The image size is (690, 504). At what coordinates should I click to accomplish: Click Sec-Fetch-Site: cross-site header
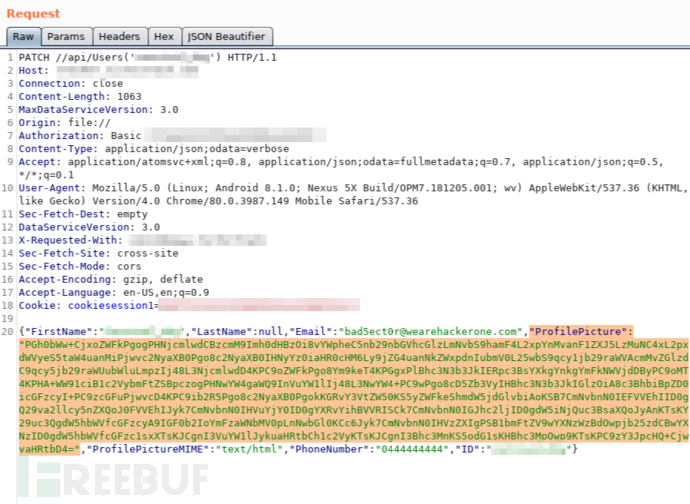pos(98,254)
